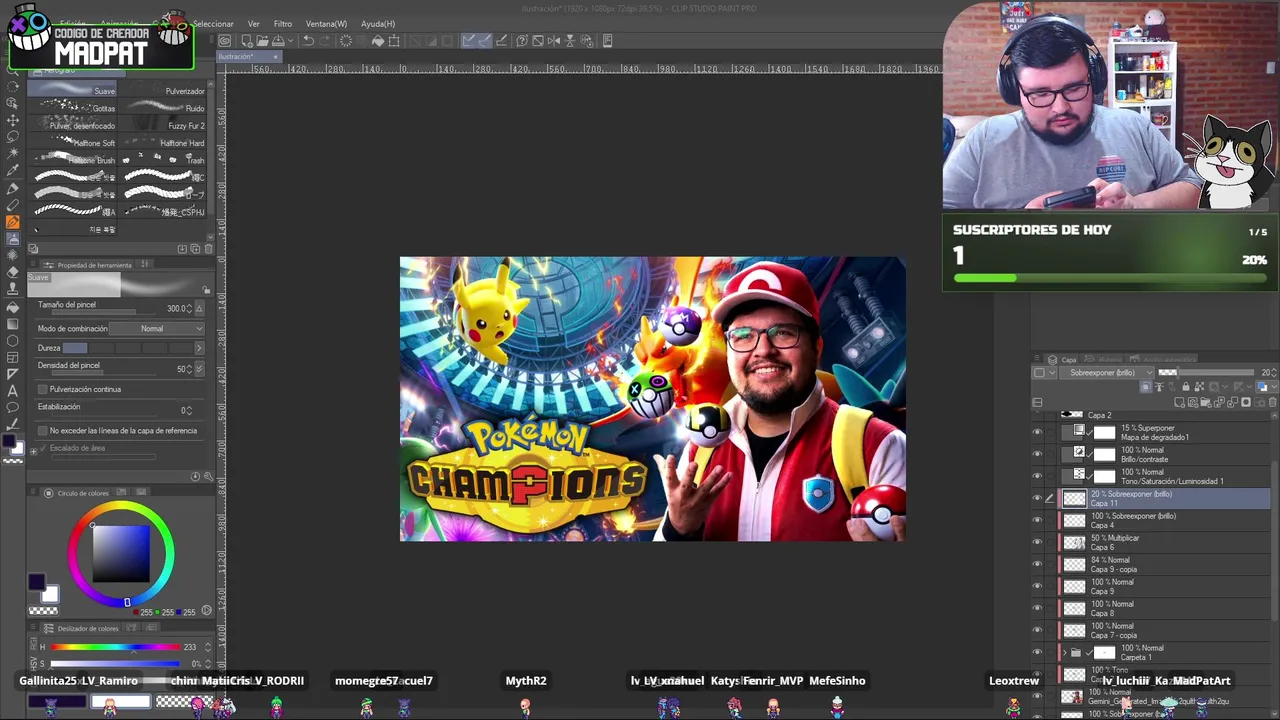
Task: Select the Halftone Hard brush
Action: (163, 142)
